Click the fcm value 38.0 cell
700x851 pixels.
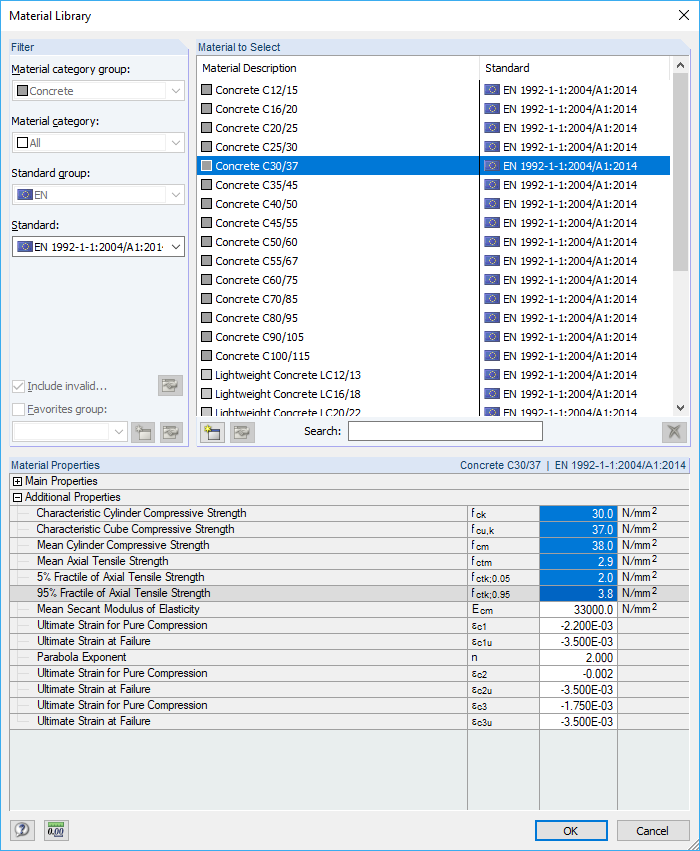click(578, 545)
